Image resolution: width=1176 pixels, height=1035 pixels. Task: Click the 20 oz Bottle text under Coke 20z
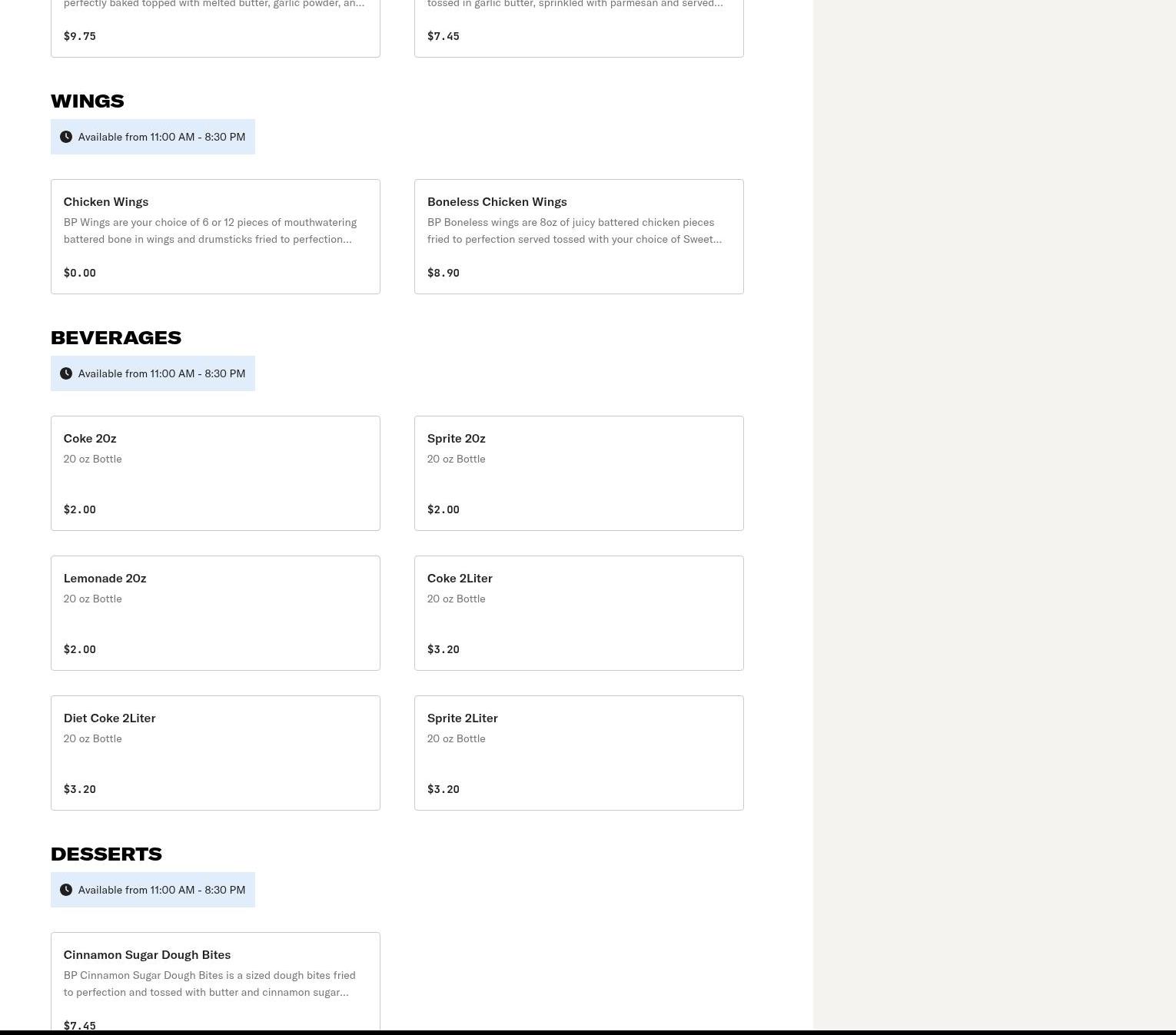[93, 459]
